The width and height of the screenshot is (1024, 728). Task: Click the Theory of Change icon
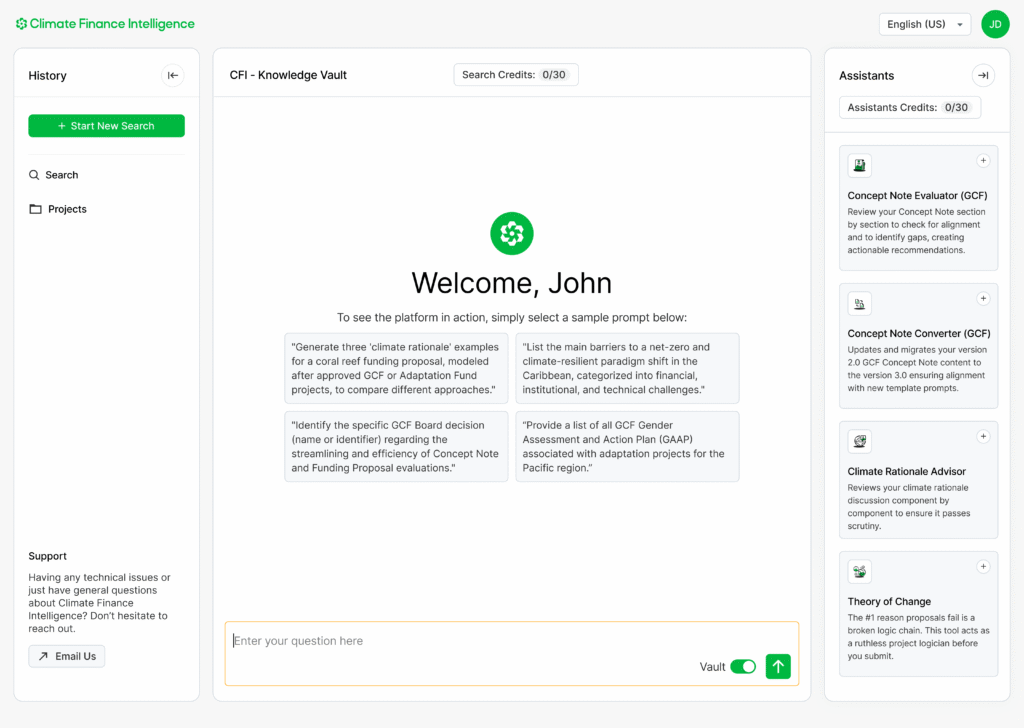(x=859, y=572)
